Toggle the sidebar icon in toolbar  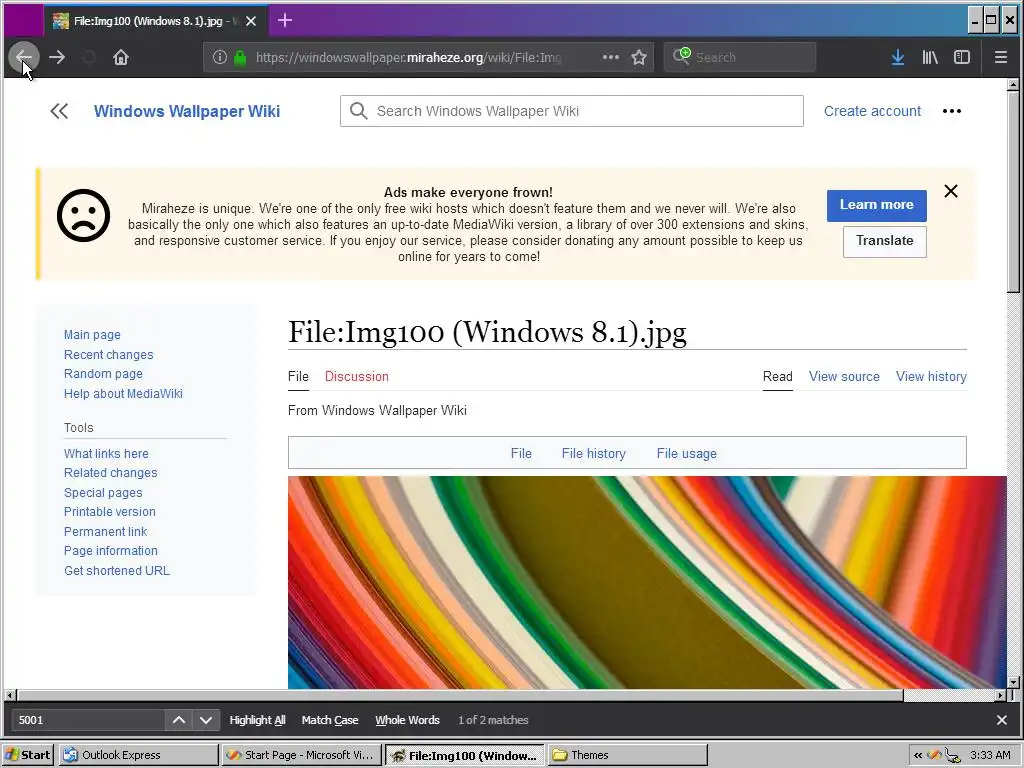[x=962, y=57]
